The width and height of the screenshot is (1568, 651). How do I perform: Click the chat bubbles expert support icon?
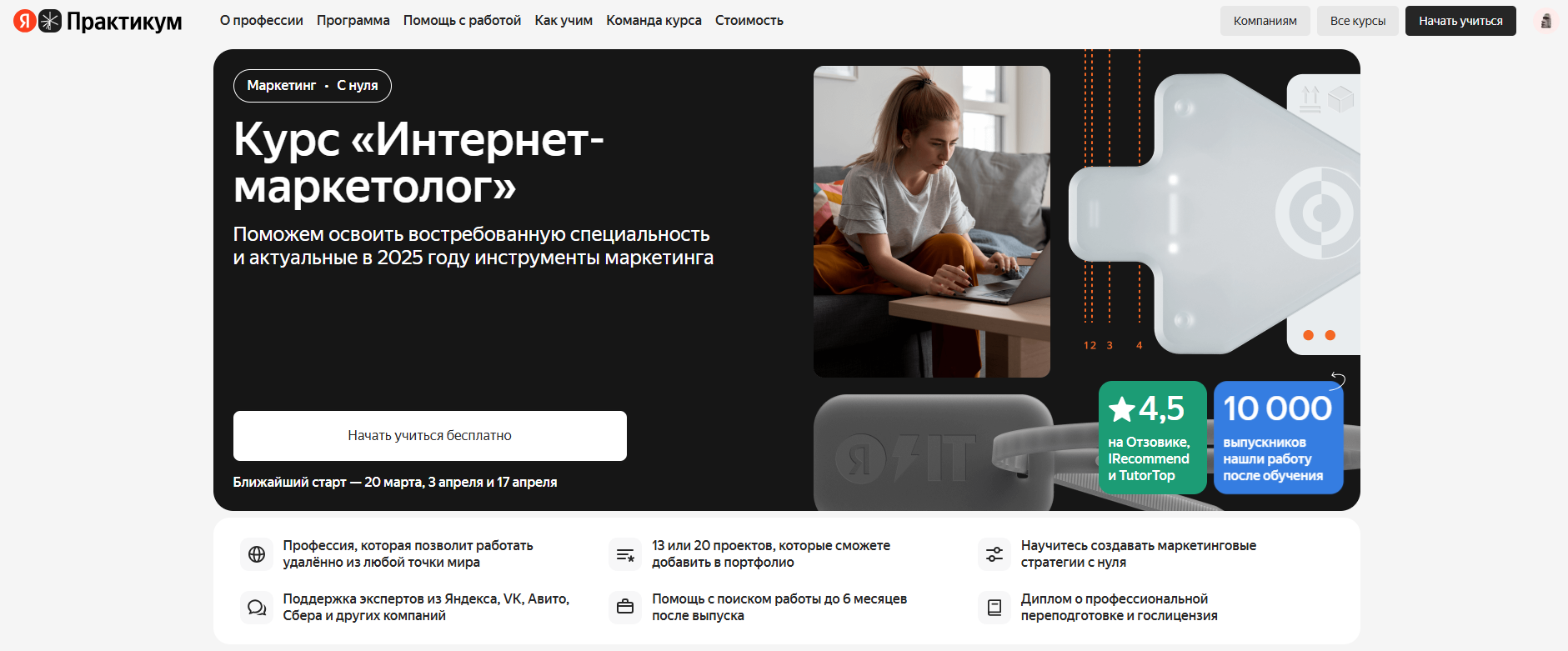[x=257, y=608]
